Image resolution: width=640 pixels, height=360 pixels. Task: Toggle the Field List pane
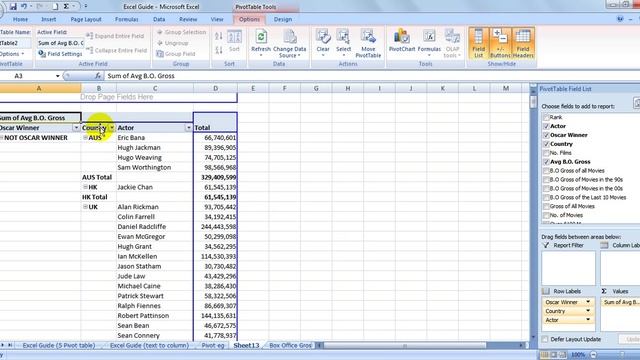click(478, 43)
